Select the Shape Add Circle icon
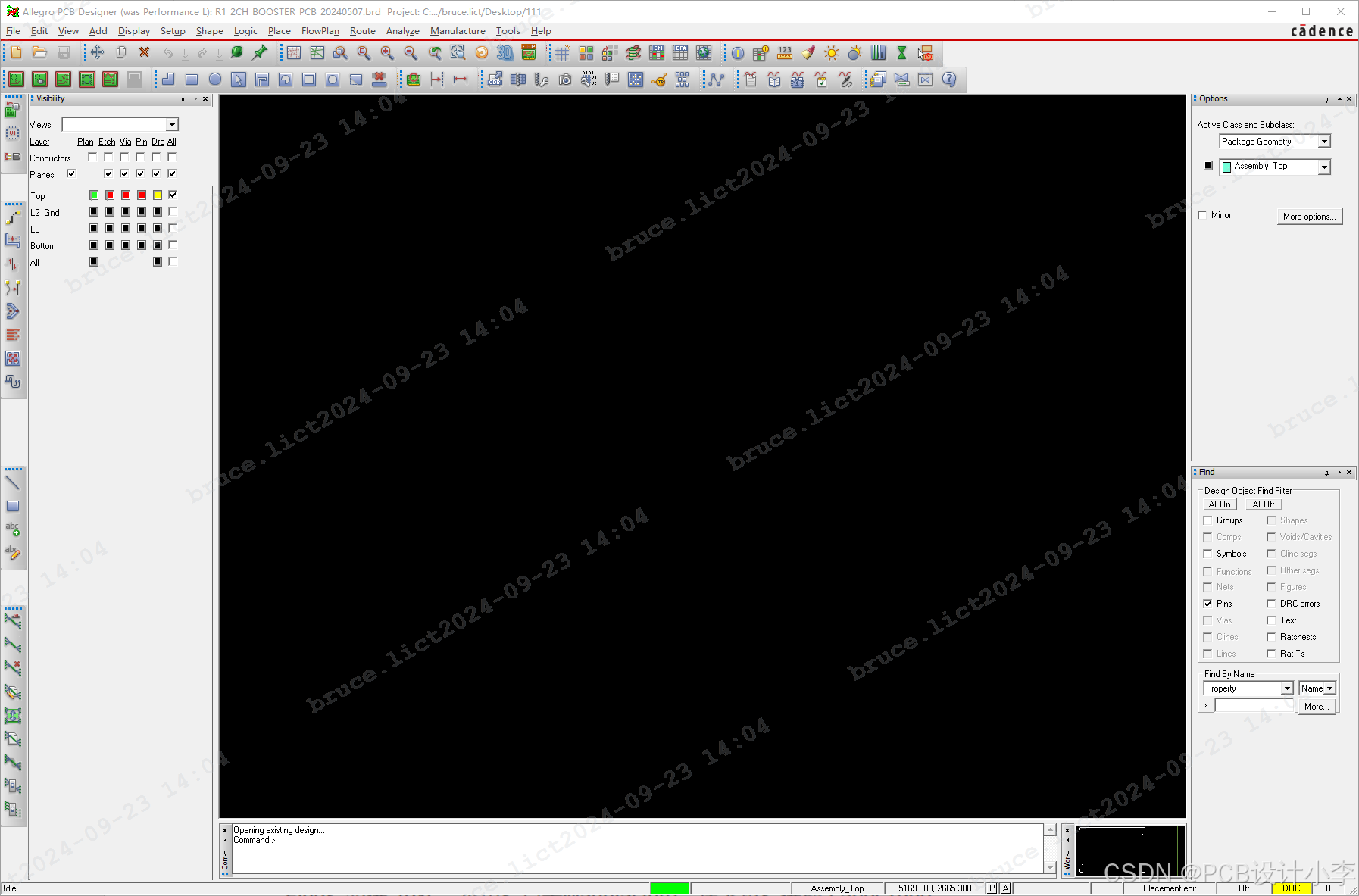Image resolution: width=1359 pixels, height=896 pixels. click(x=215, y=80)
